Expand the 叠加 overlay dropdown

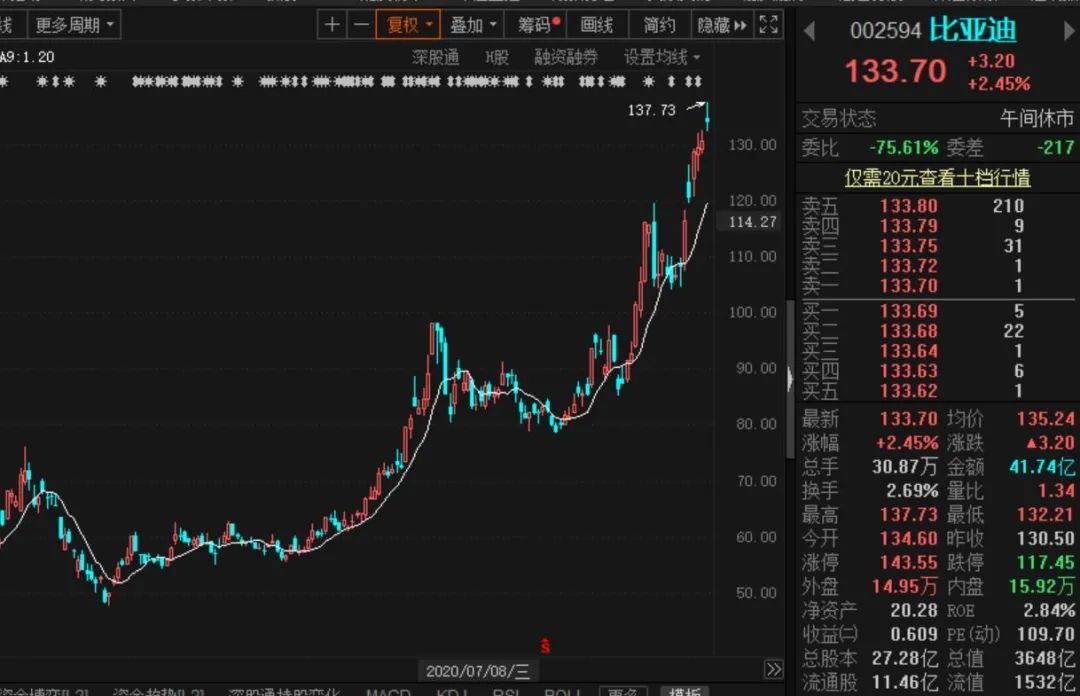472,25
